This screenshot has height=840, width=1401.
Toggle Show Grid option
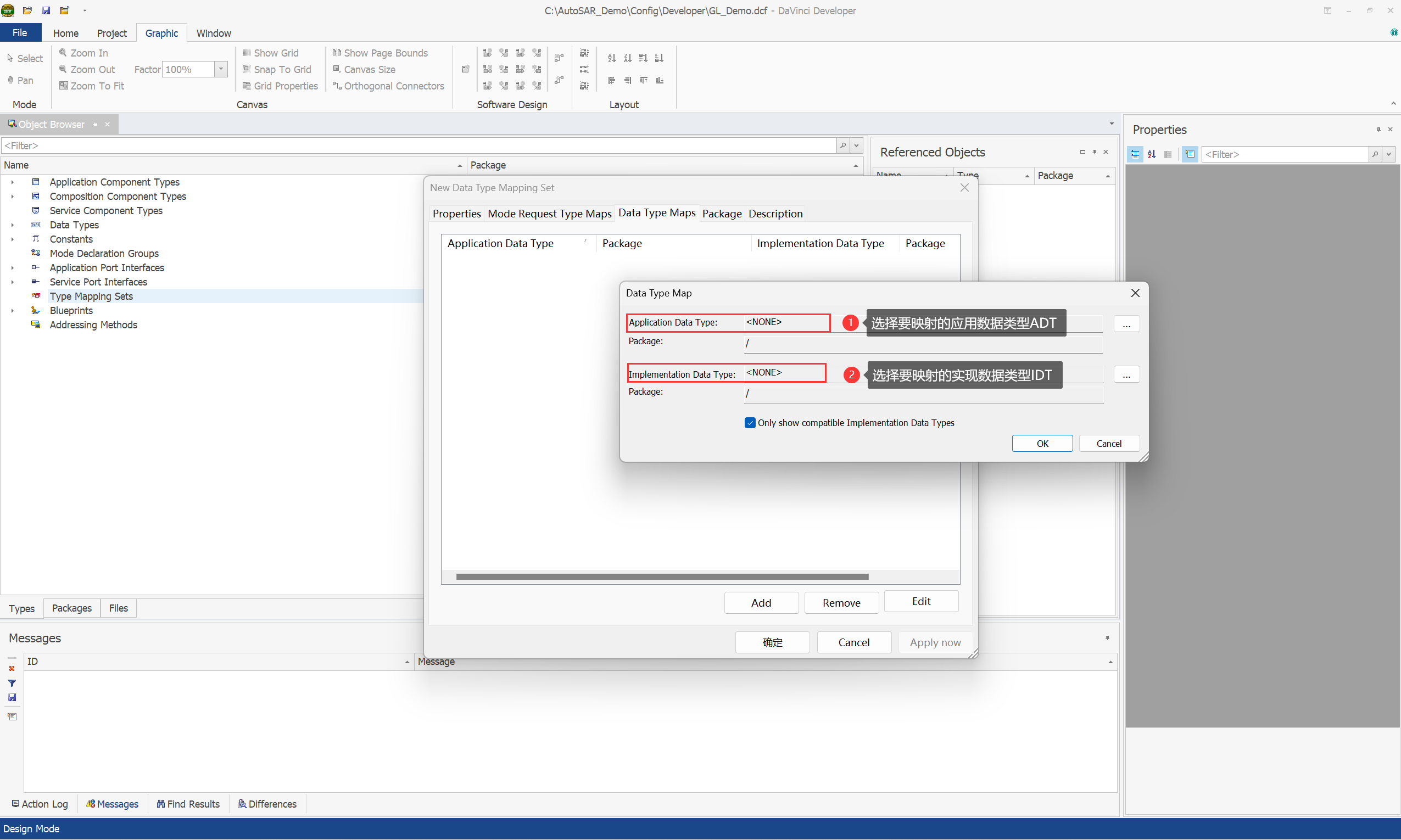[x=270, y=53]
